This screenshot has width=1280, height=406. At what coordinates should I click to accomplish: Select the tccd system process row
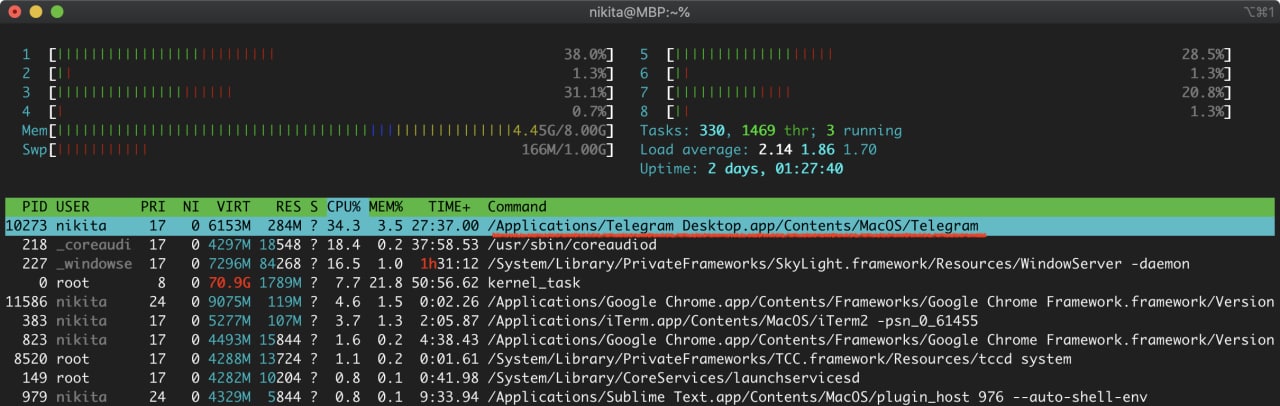pos(640,360)
